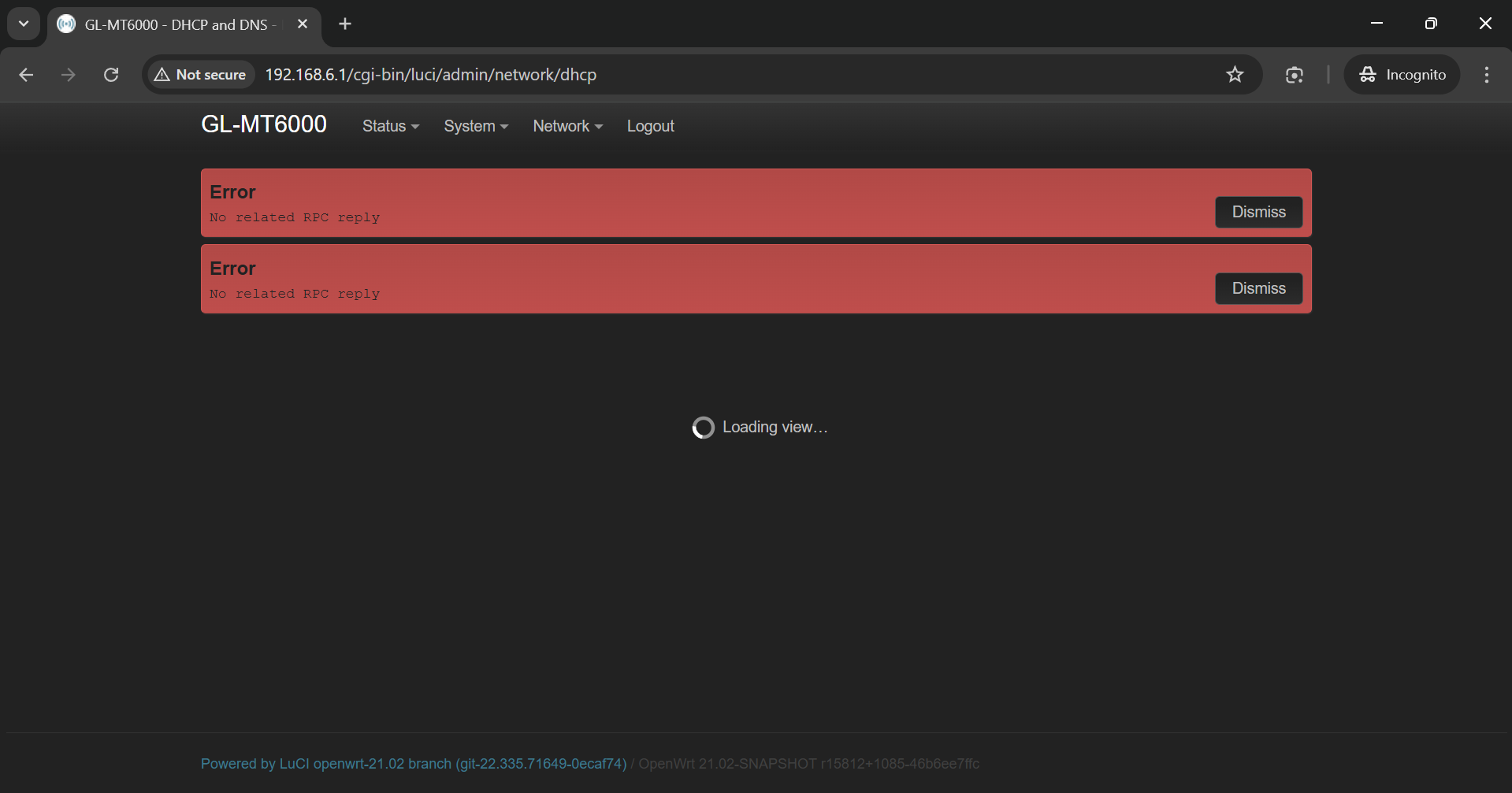Click the Google Lens search icon
Screen dimensions: 1512x793
click(1295, 75)
